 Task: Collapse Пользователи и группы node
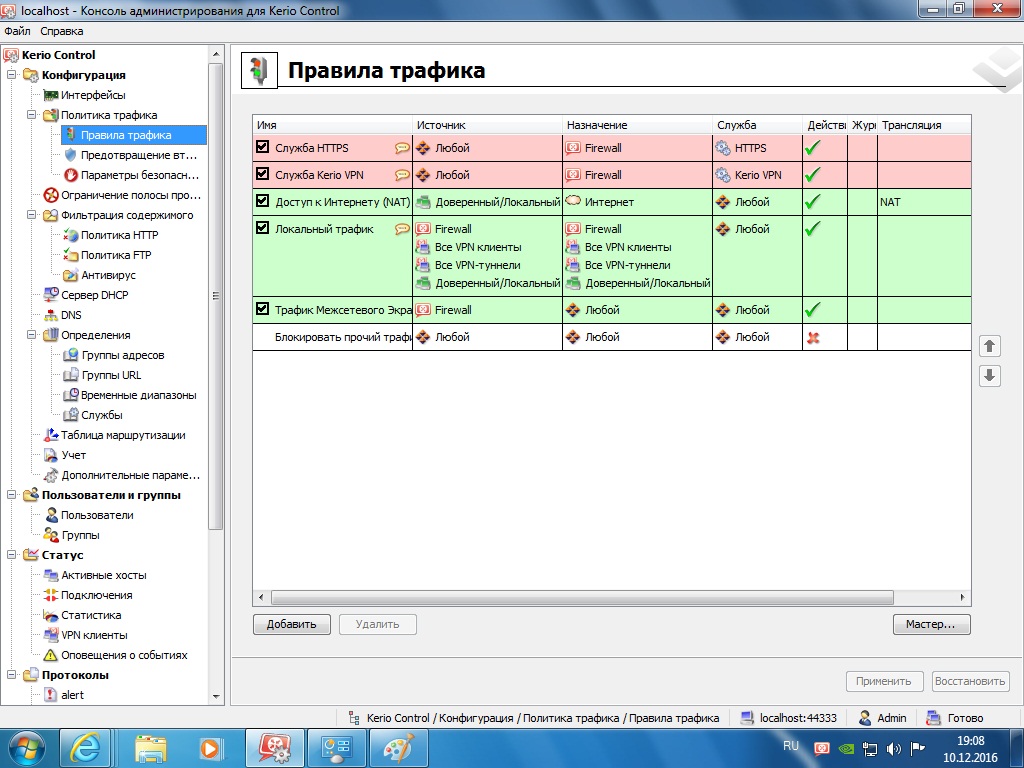coord(12,495)
